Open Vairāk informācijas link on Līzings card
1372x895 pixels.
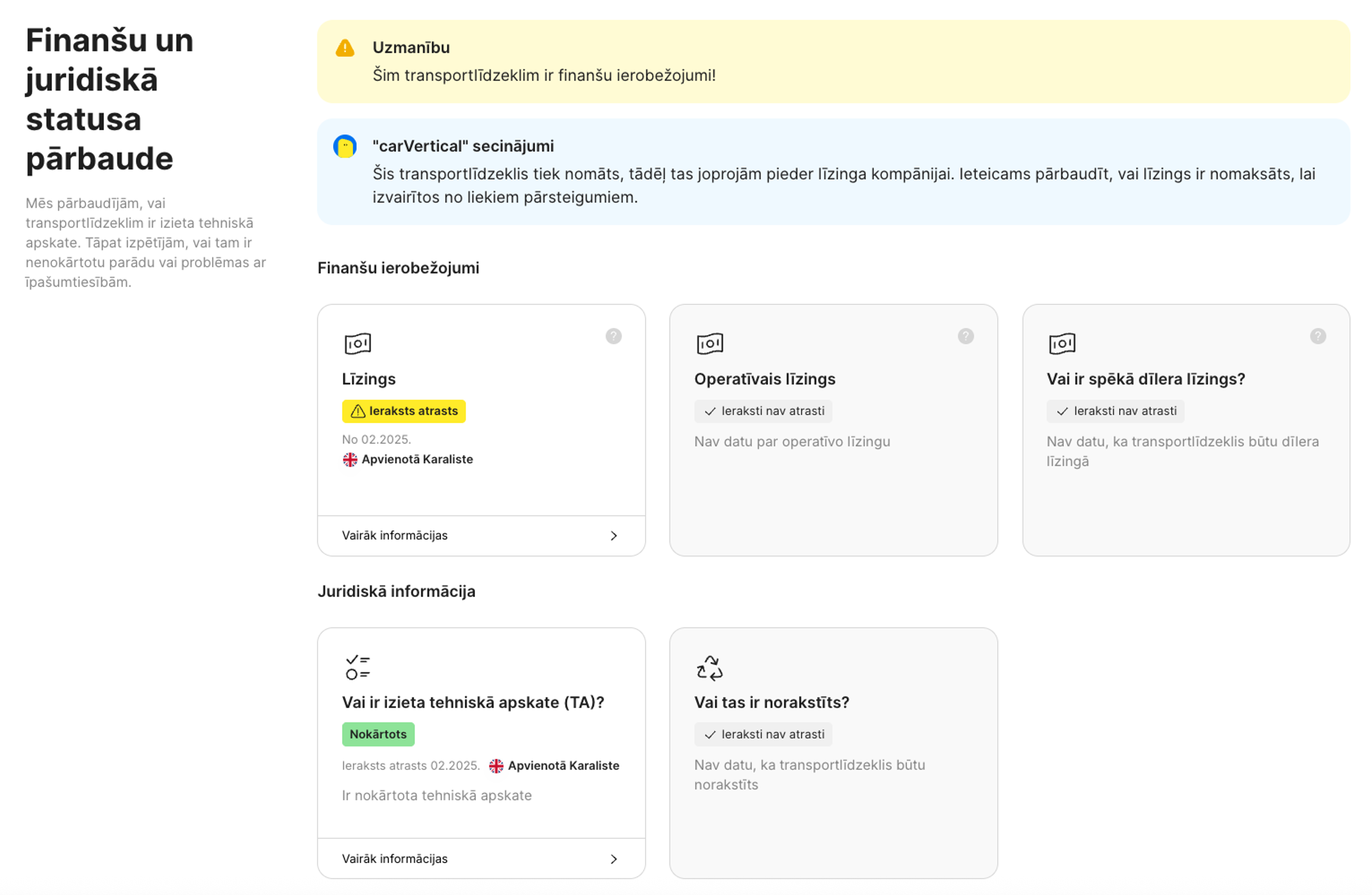[x=395, y=535]
